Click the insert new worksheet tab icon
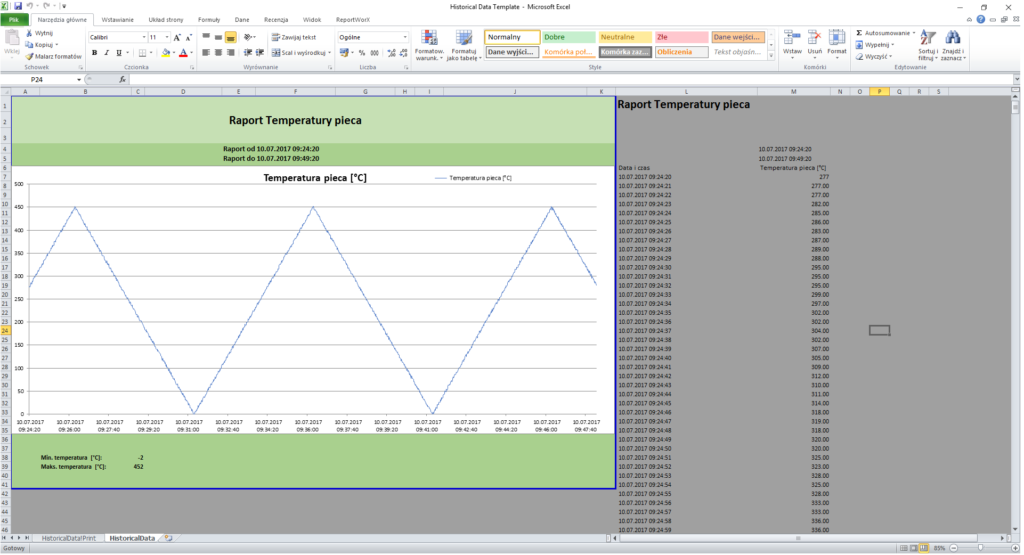The width and height of the screenshot is (1024, 555). (168, 539)
